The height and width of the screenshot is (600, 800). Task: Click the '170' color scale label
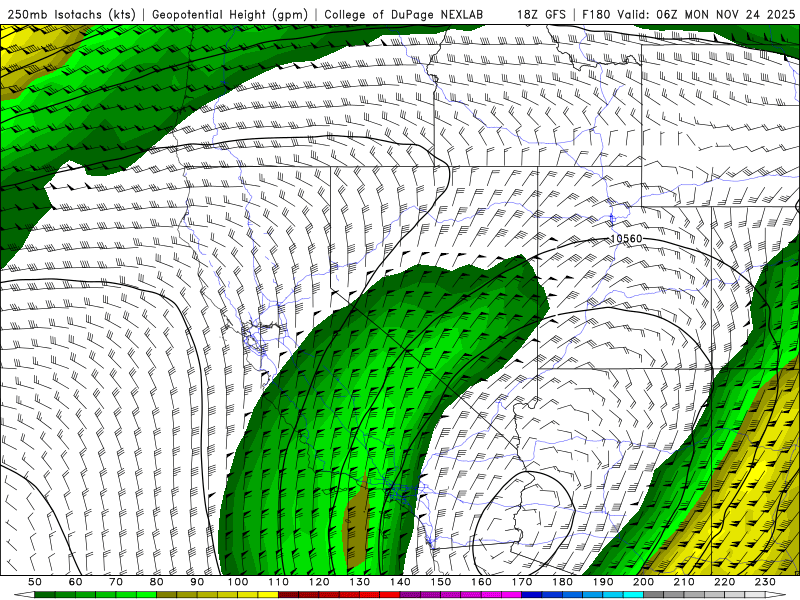pyautogui.click(x=521, y=582)
